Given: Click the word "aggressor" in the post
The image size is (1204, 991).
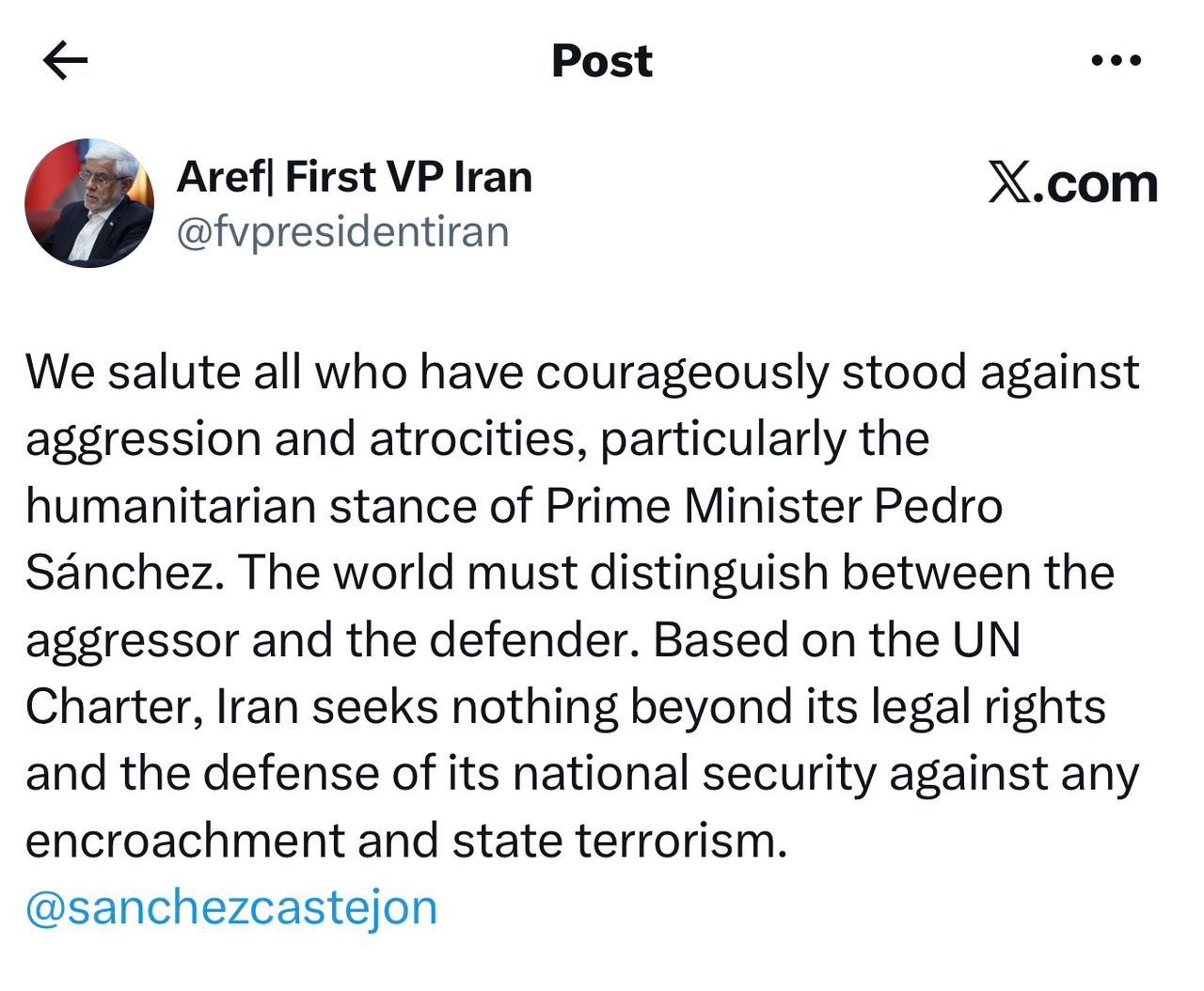Looking at the screenshot, I should point(133,640).
